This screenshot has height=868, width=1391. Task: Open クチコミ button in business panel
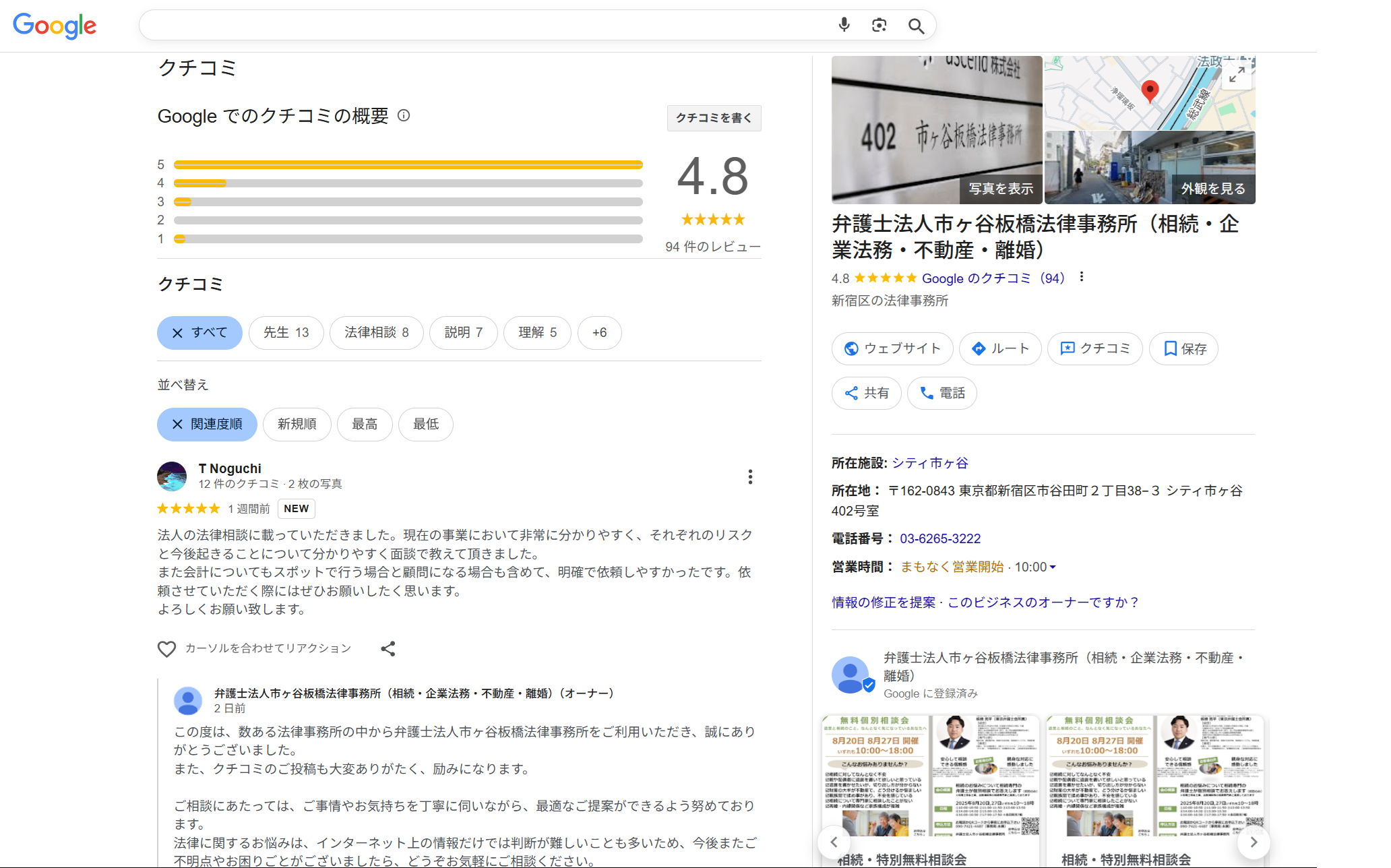(1095, 348)
